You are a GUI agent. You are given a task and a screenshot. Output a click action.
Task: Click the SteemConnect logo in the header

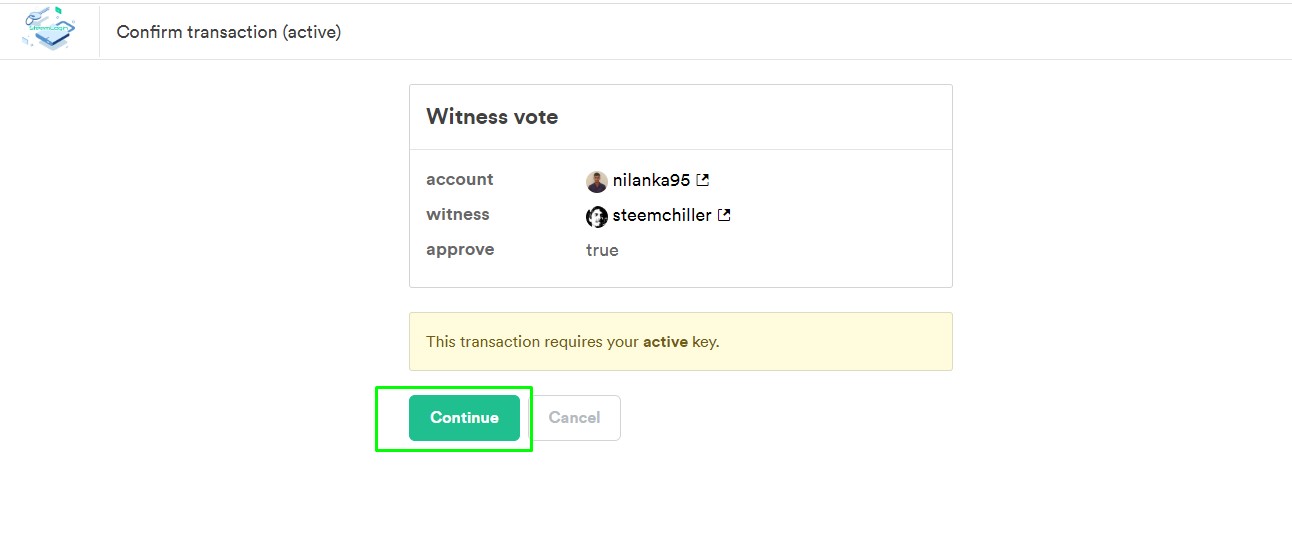tap(48, 30)
